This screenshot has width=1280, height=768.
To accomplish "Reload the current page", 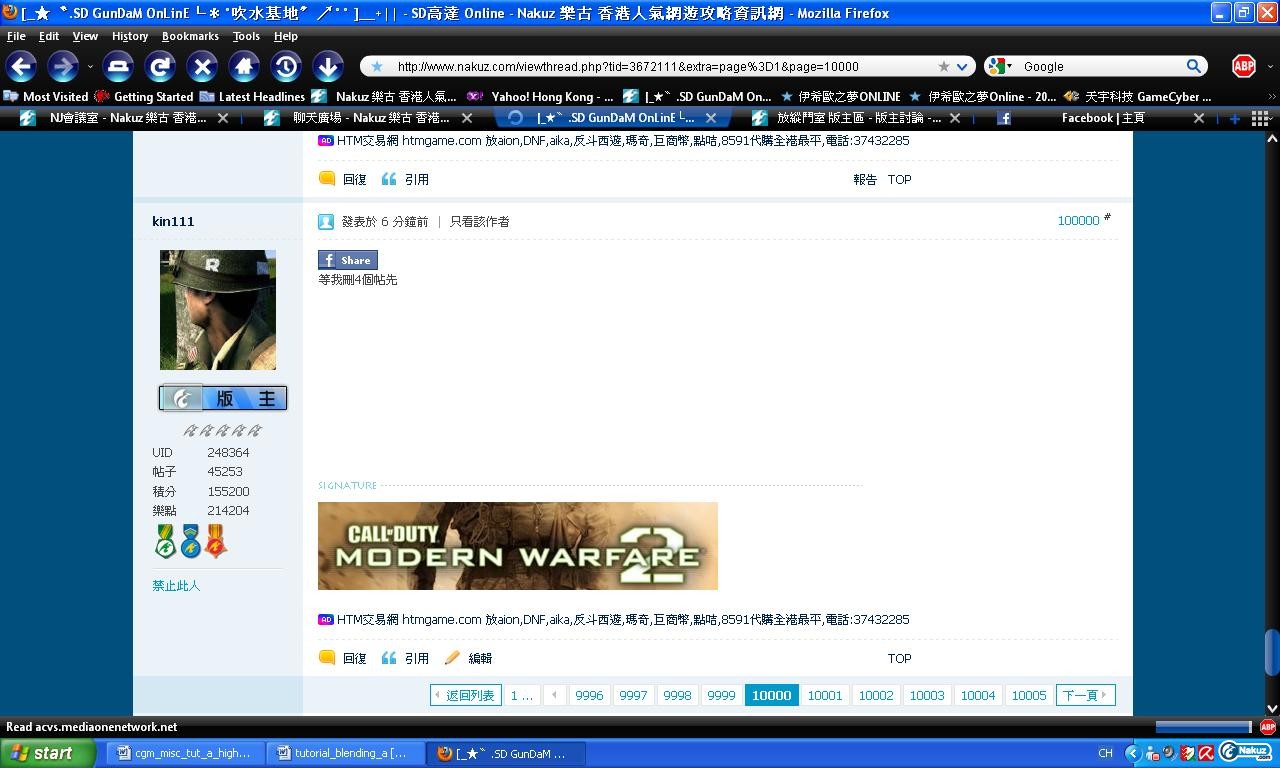I will [x=160, y=66].
